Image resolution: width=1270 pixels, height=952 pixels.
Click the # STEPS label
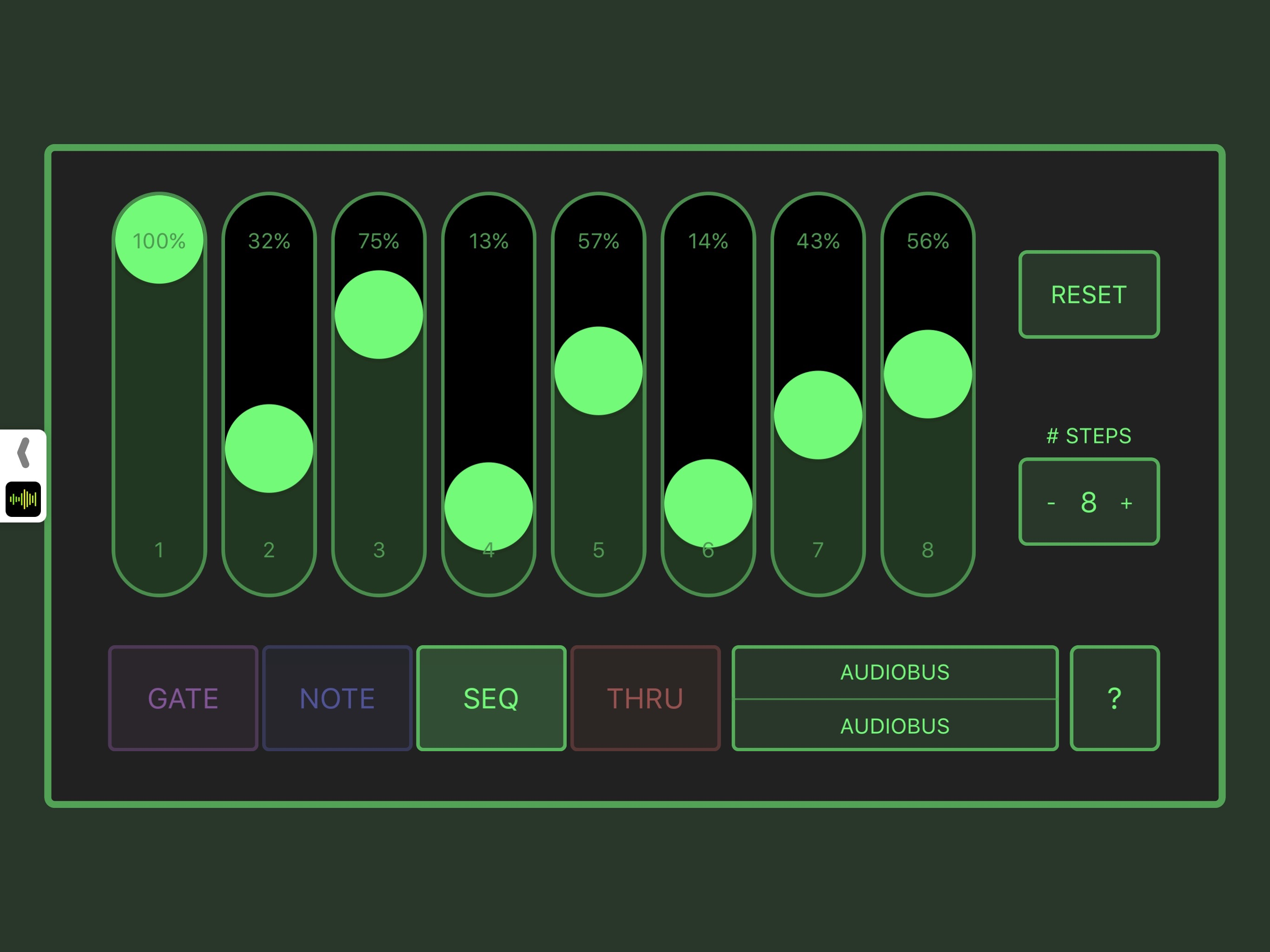coord(1089,436)
